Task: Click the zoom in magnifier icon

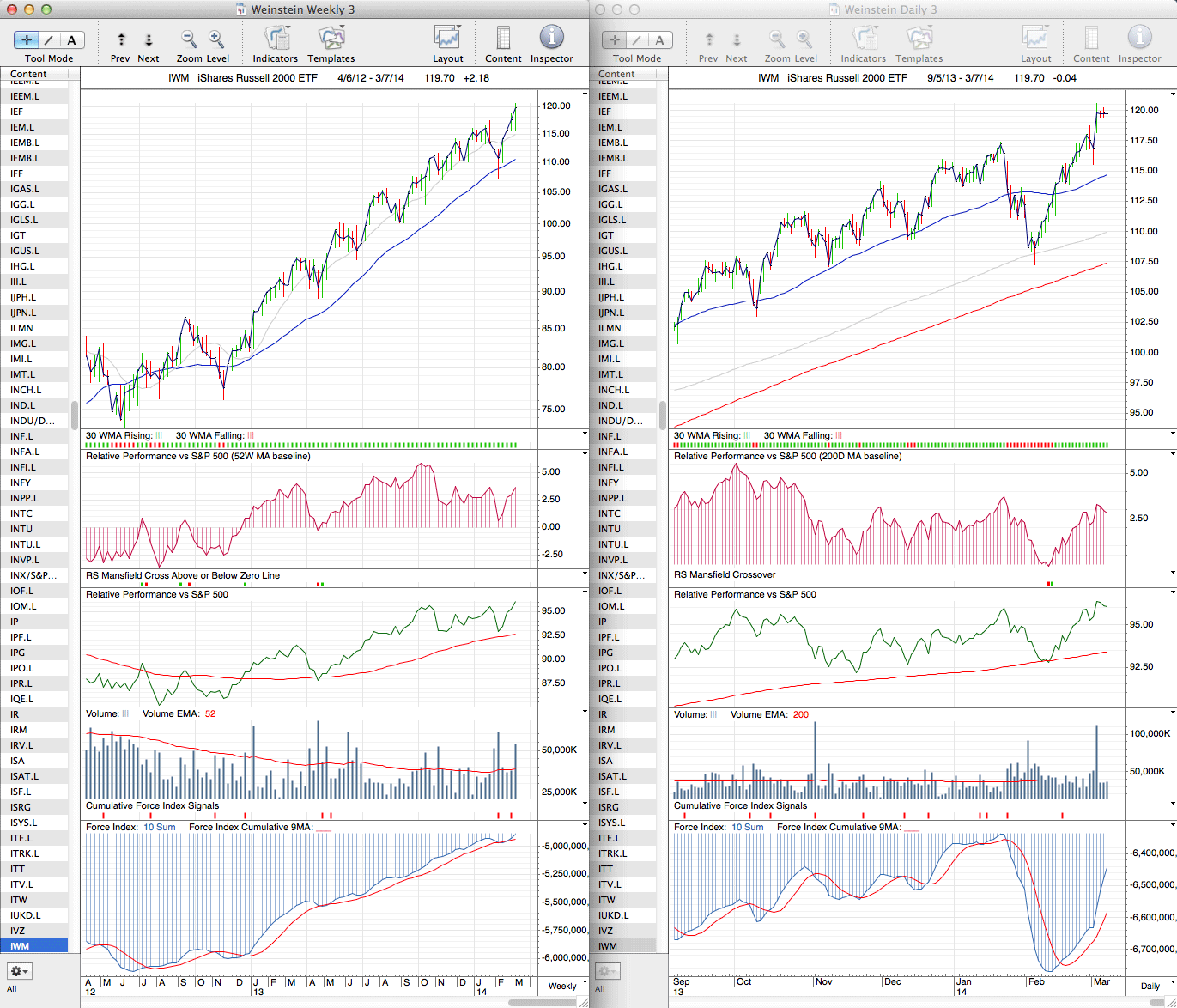Action: [216, 39]
